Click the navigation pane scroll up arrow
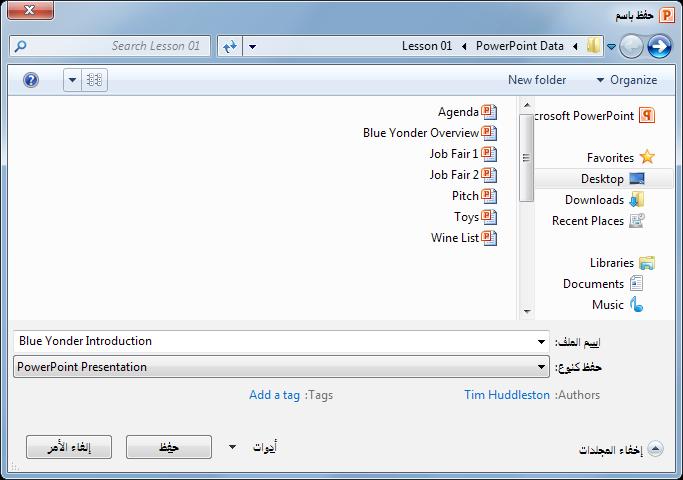This screenshot has height=480, width=683. [x=527, y=105]
